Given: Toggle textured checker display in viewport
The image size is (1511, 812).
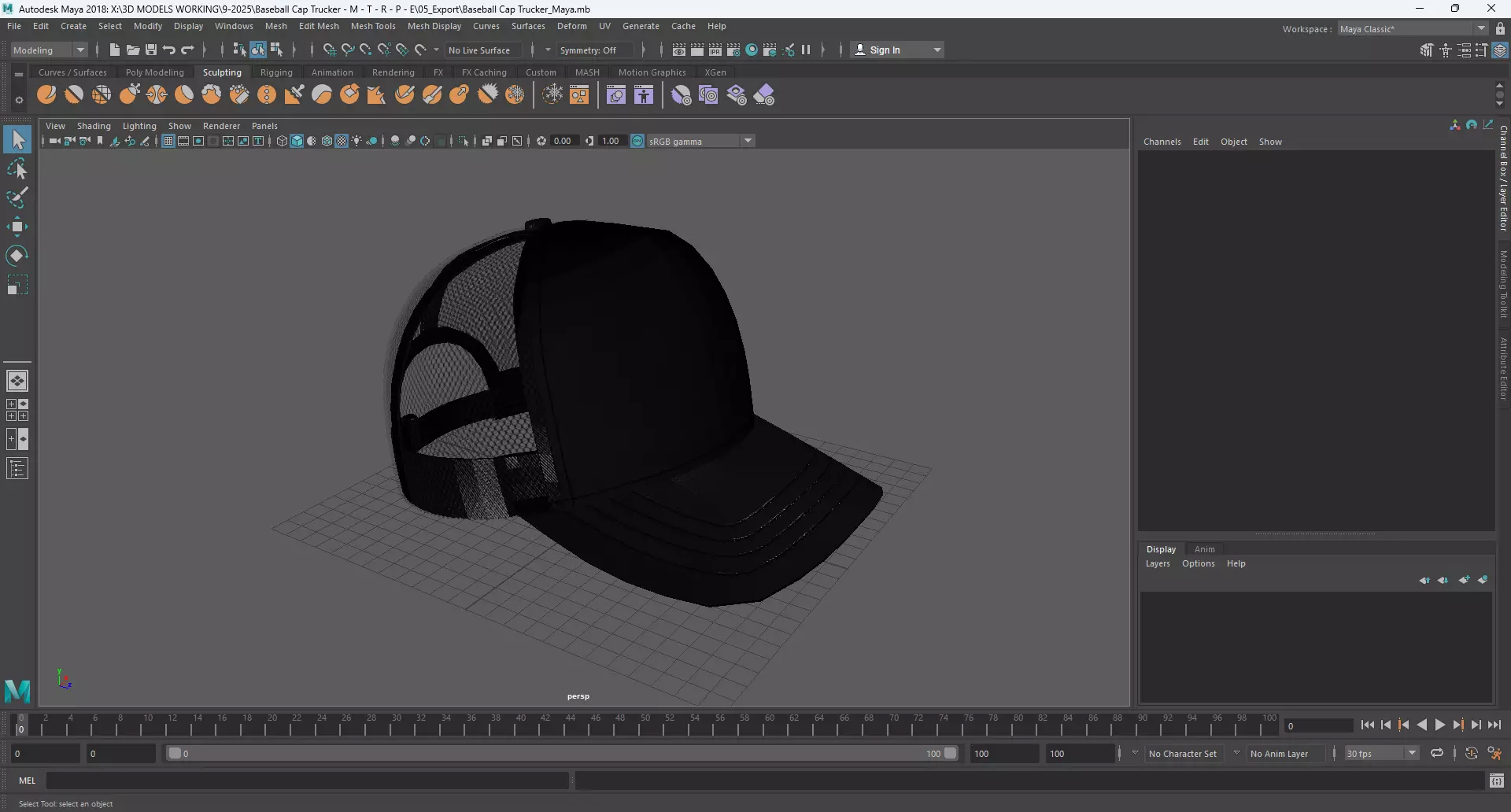Looking at the screenshot, I should pyautogui.click(x=342, y=141).
